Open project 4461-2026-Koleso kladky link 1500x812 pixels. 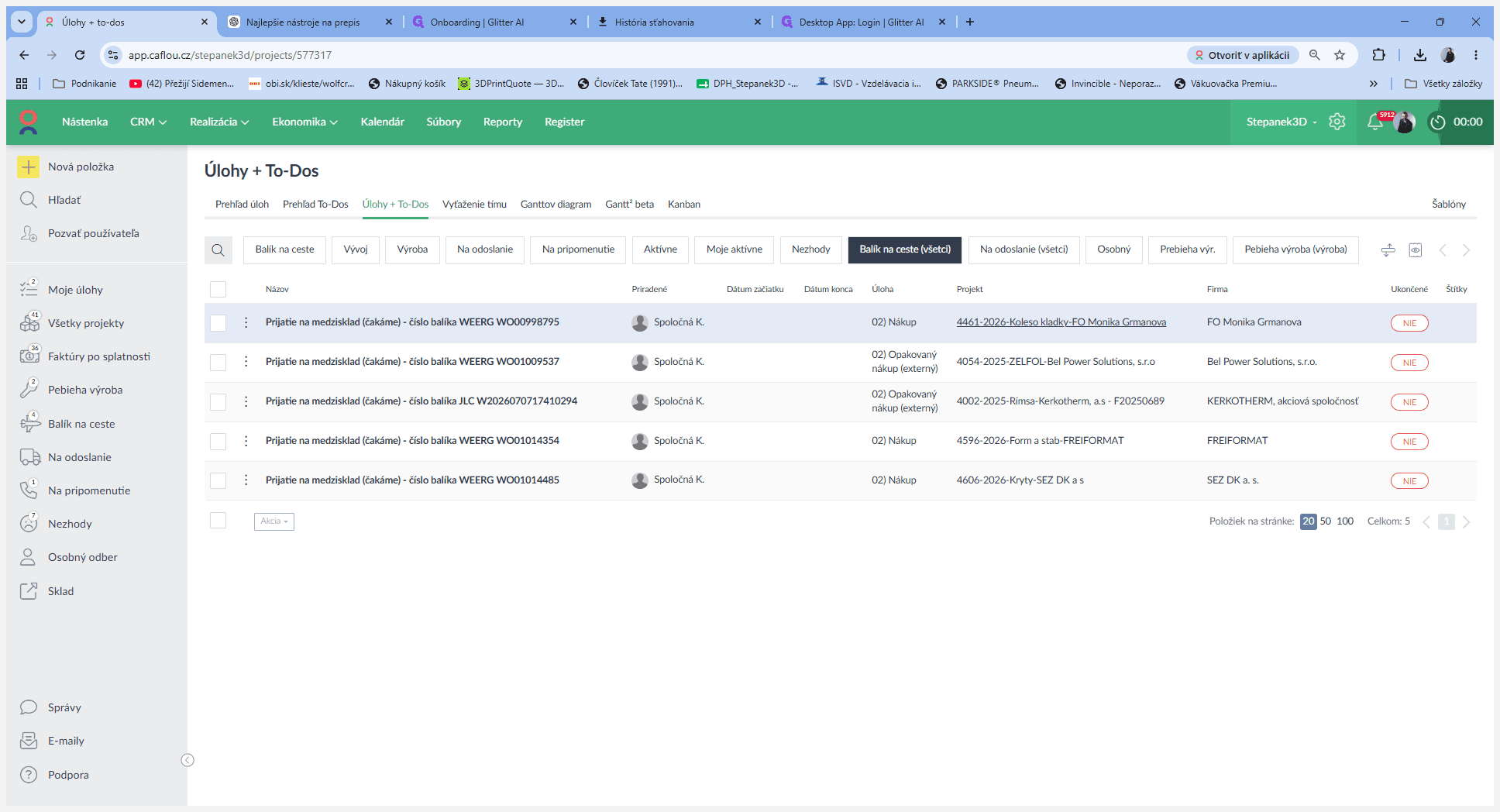[1061, 322]
